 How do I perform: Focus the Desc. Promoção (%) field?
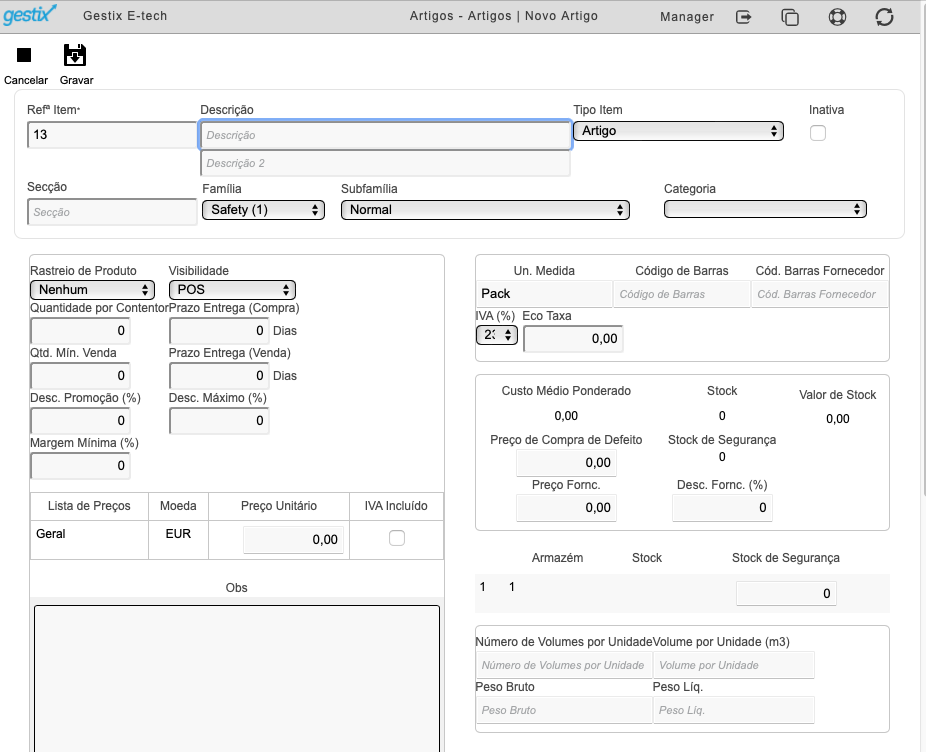(x=80, y=421)
